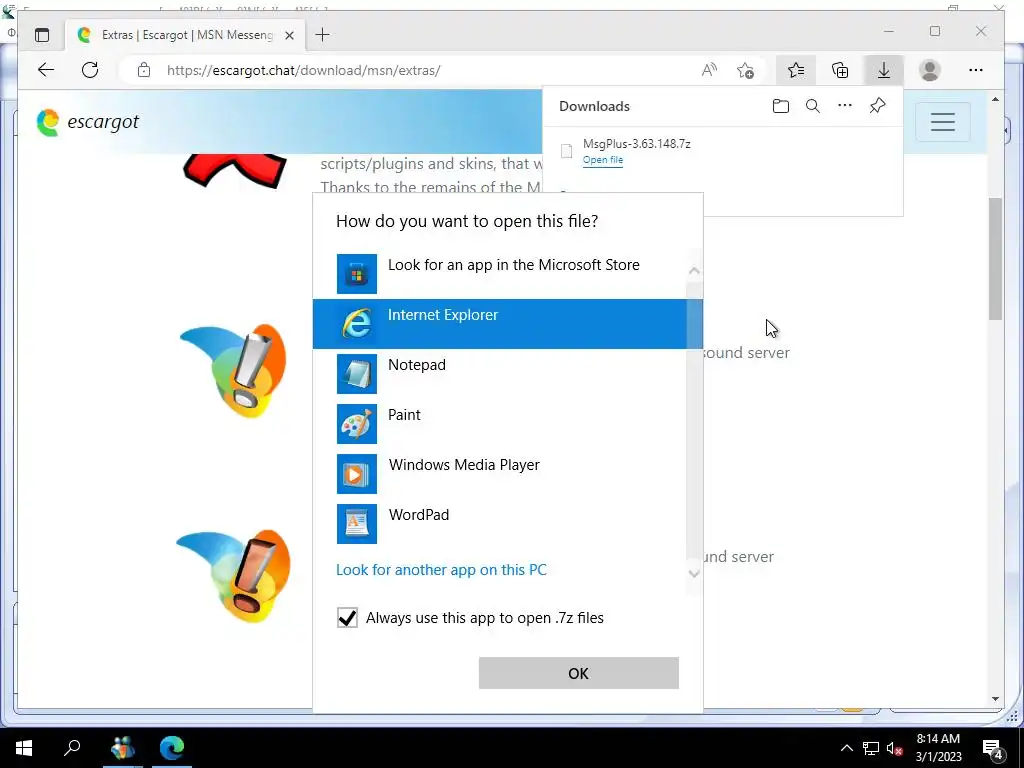
Task: View site info lock icon
Action: (x=144, y=70)
